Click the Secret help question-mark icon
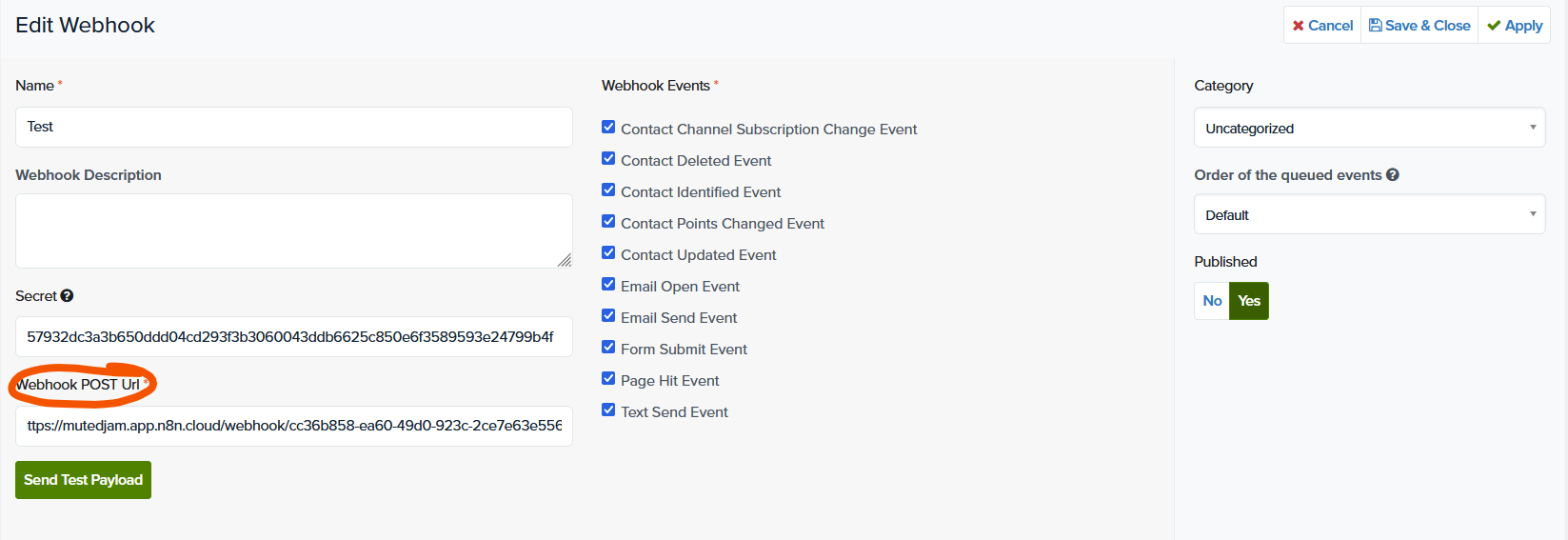The image size is (1568, 540). pos(67,296)
